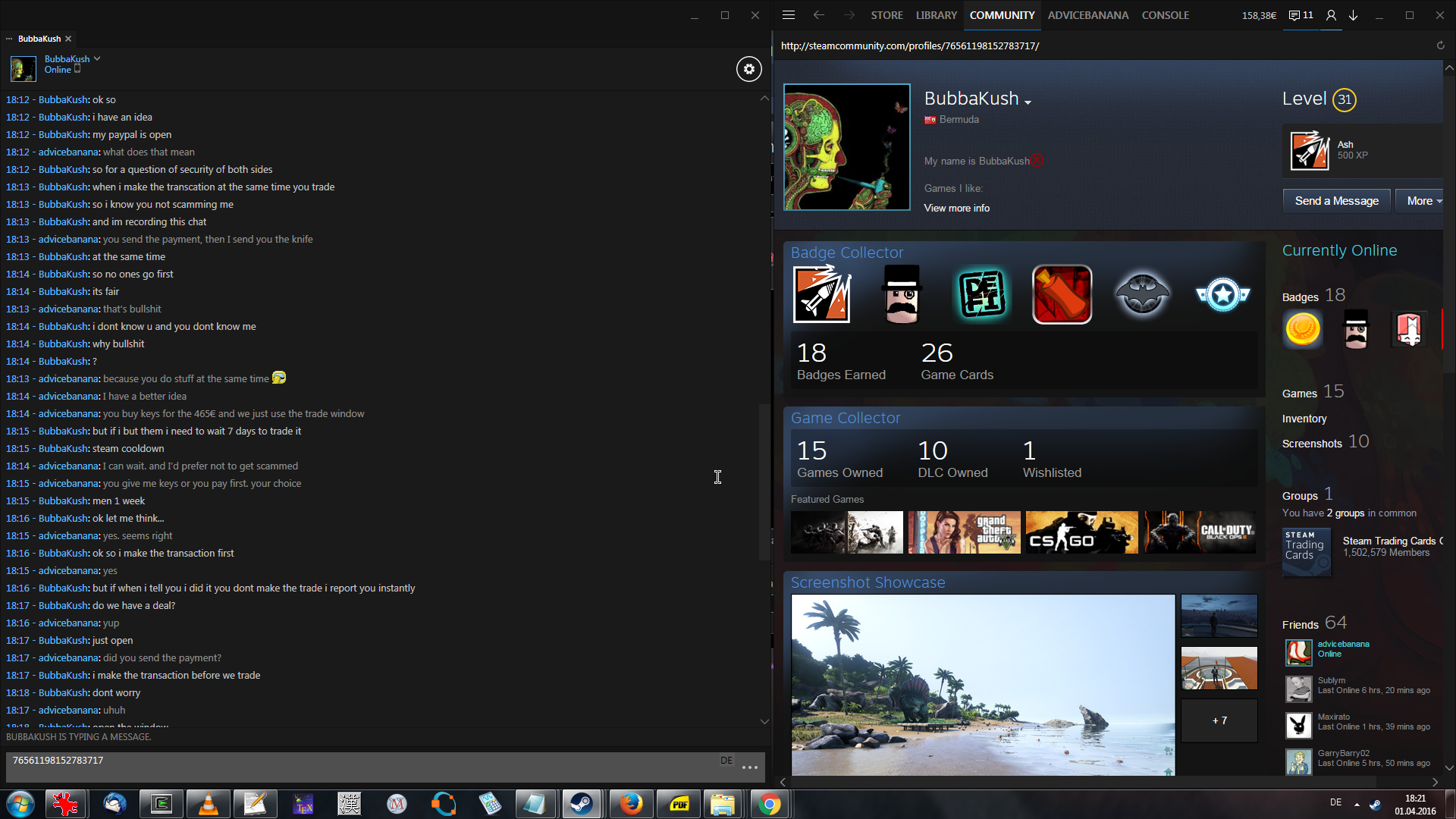Open the chat settings gear icon

coord(748,69)
